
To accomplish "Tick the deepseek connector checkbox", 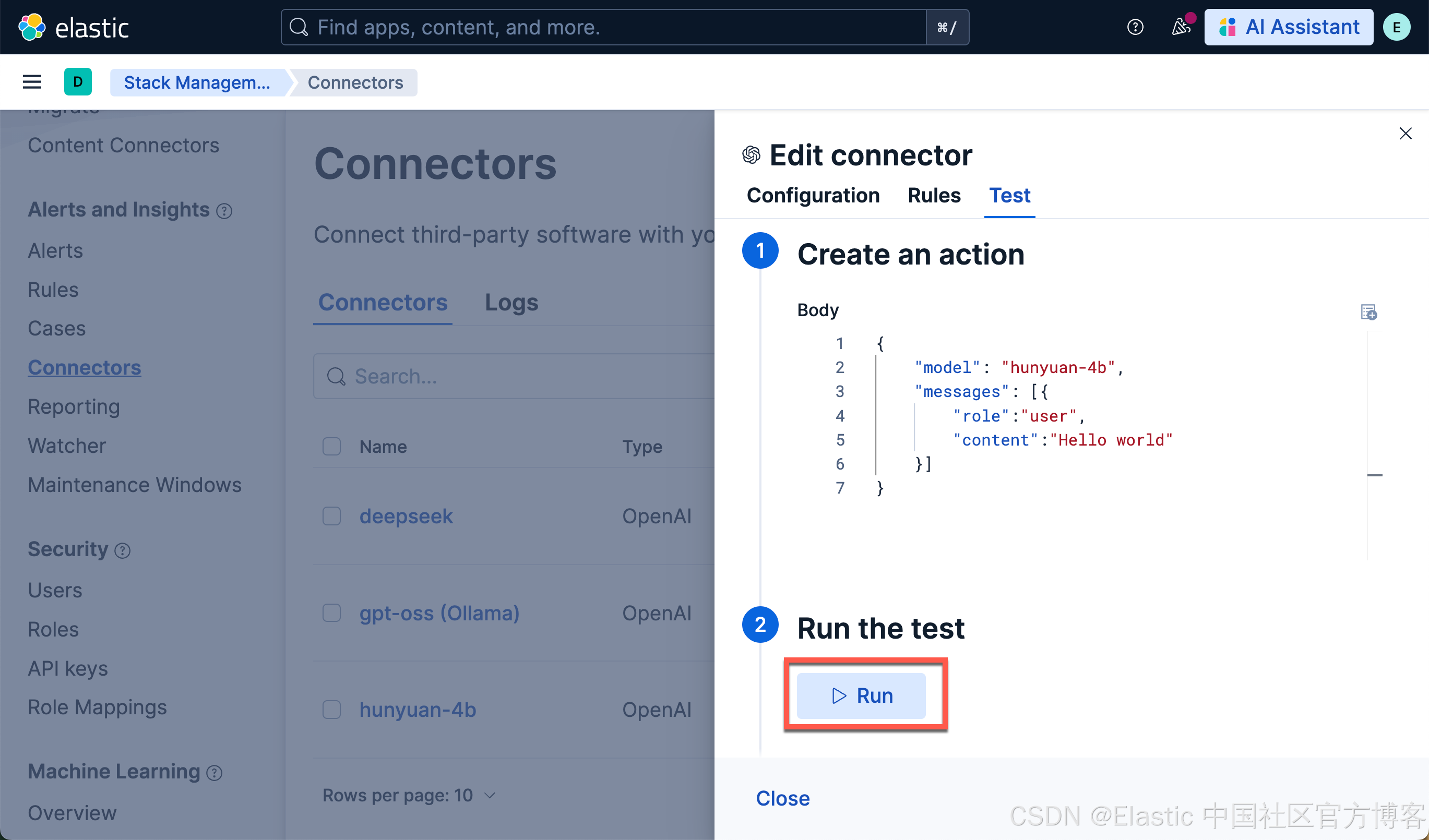I will click(332, 516).
